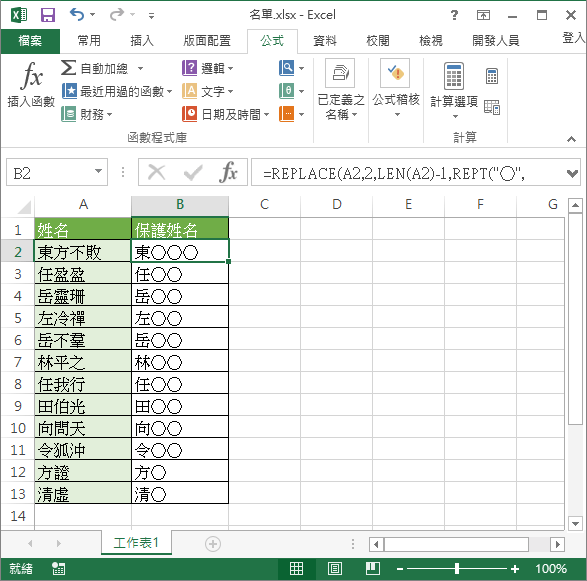Open Calculation Options calculator icon
This screenshot has width=587, height=581.
(x=454, y=76)
